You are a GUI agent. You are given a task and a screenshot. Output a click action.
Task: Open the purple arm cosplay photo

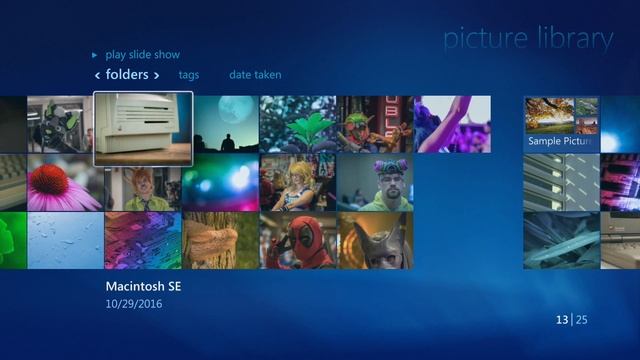click(453, 124)
